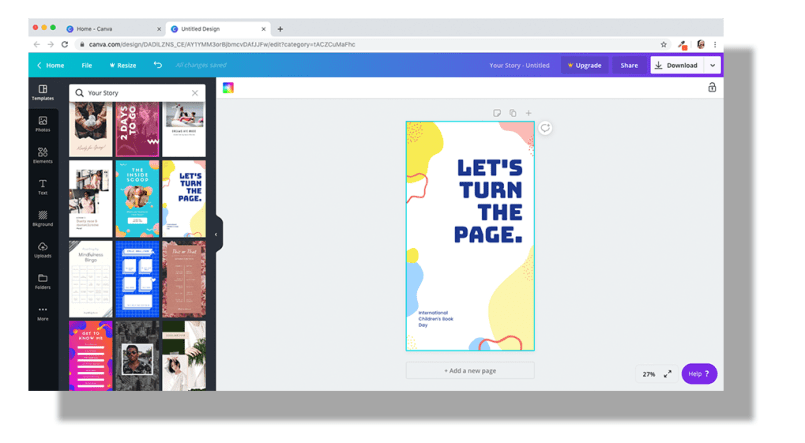Open the Folders panel
Screen dimensions: 805x443
coord(43,281)
